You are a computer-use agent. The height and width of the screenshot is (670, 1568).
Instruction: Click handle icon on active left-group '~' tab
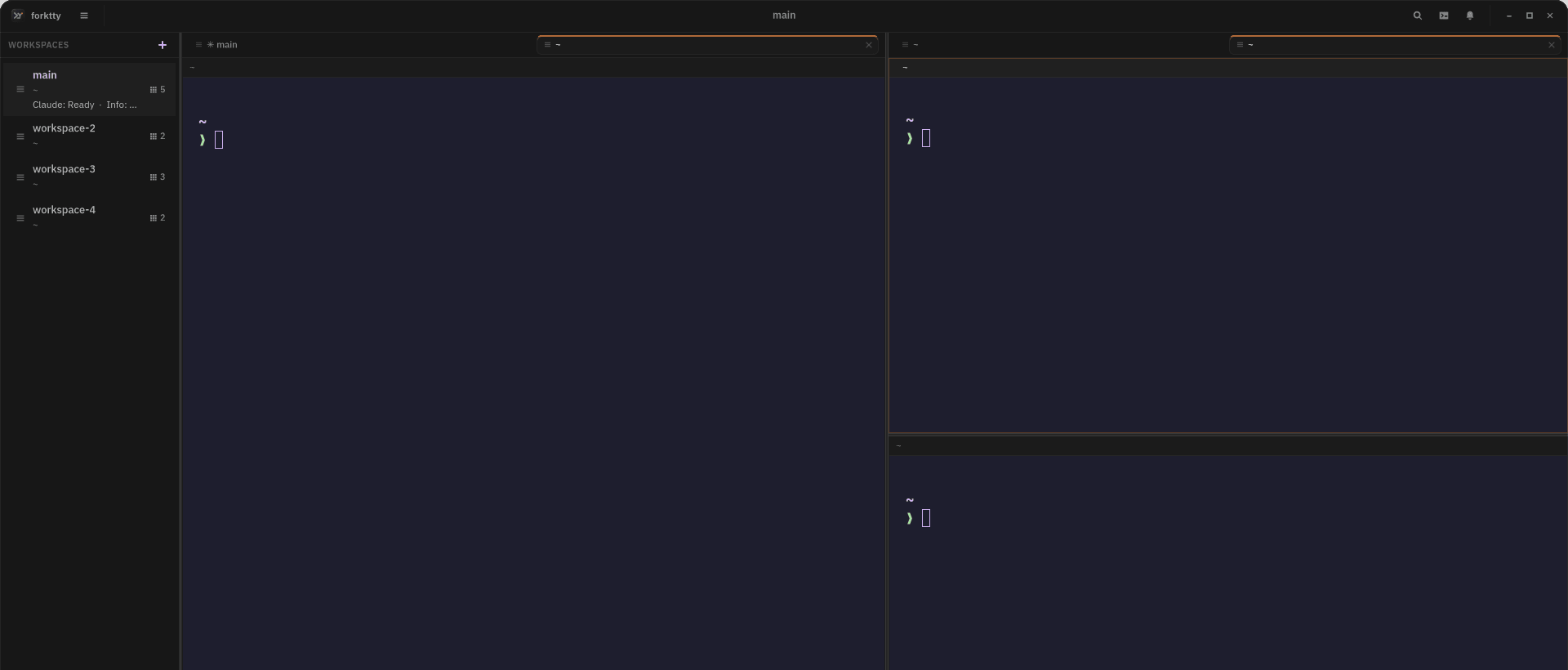click(547, 45)
